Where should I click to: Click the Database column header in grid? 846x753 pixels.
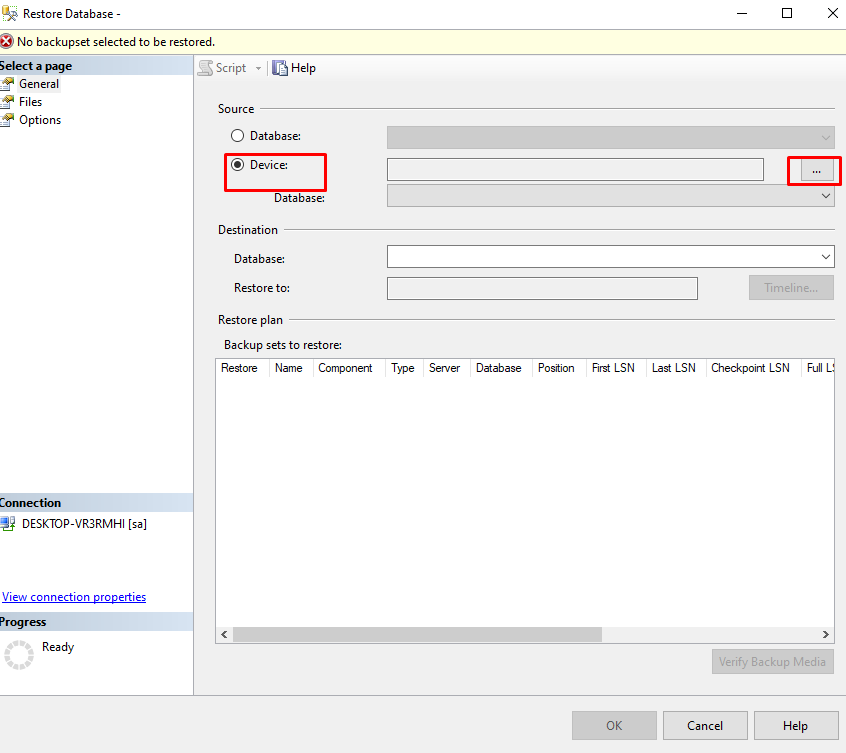(499, 368)
